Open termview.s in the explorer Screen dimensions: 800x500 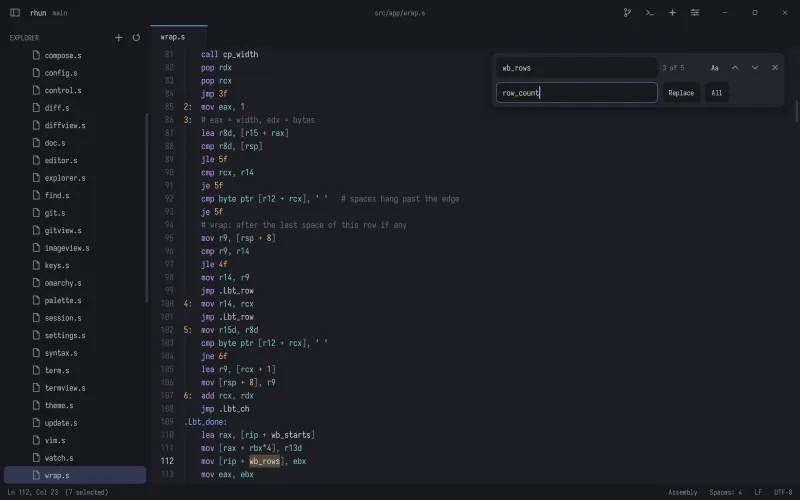point(75,388)
